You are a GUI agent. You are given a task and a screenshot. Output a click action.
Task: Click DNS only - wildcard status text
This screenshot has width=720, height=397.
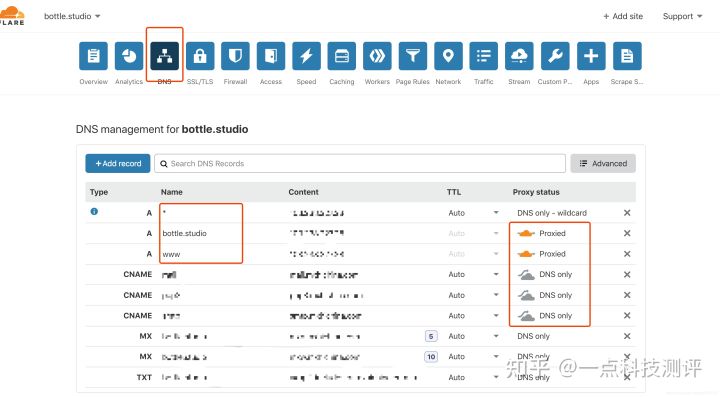tap(552, 213)
